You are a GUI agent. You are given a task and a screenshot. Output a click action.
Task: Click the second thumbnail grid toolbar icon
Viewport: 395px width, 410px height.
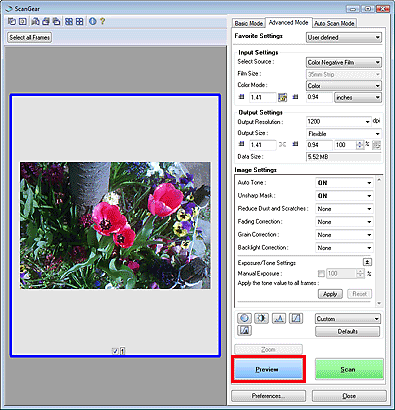tap(80, 22)
